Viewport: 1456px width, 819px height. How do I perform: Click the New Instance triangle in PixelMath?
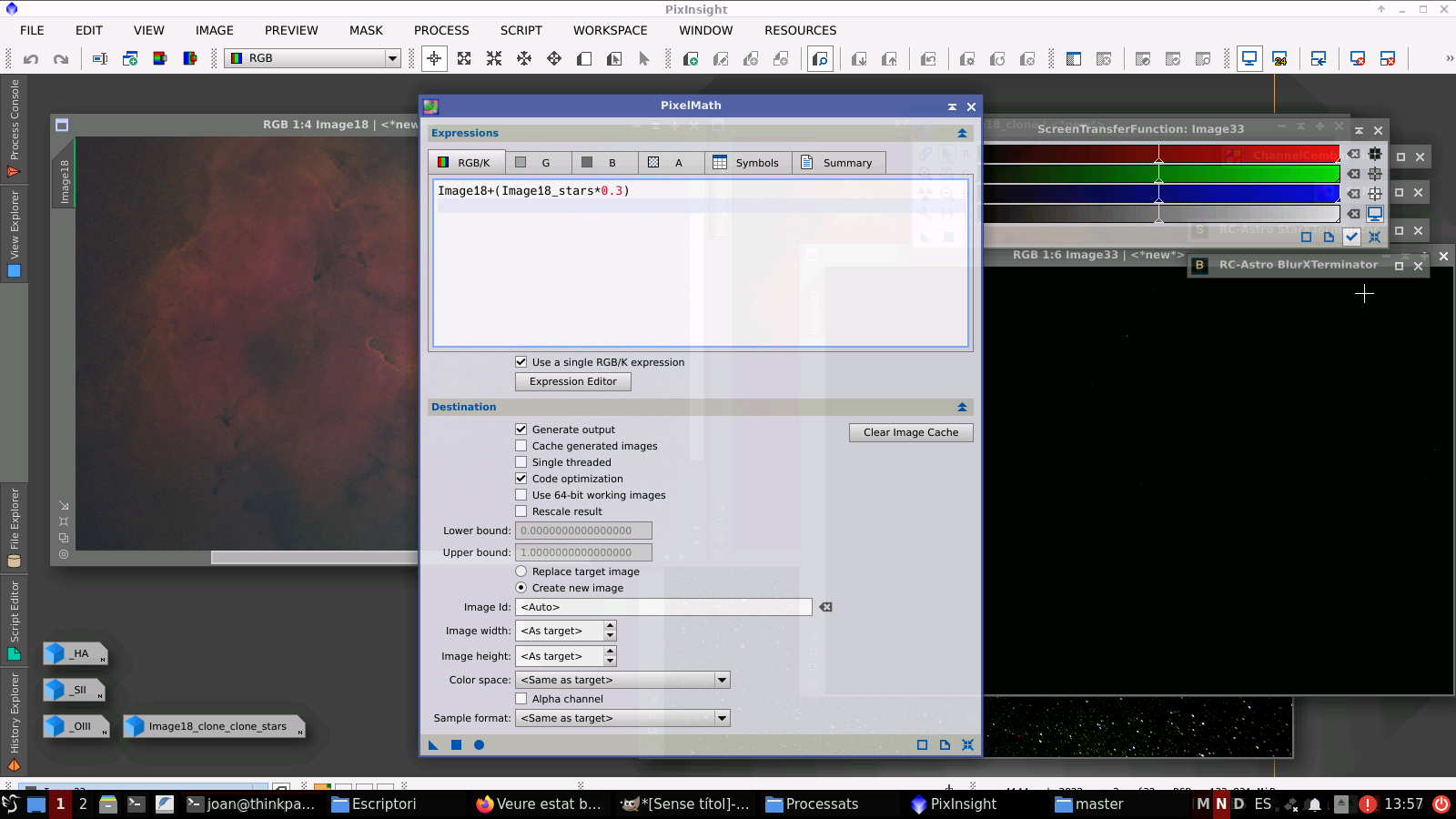click(433, 745)
